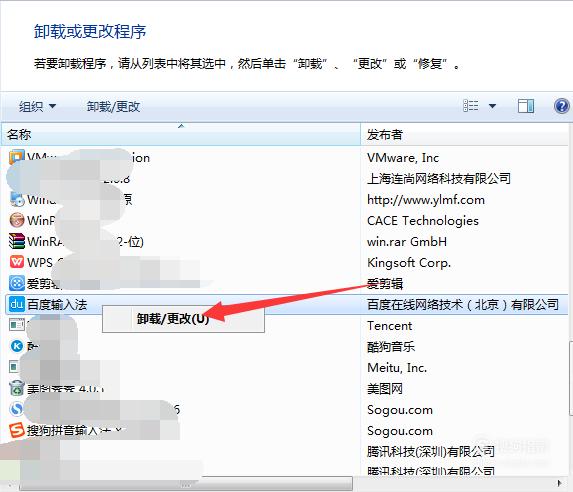Expand the view options dropdown arrow
Viewport: 573px width, 492px height.
492,106
